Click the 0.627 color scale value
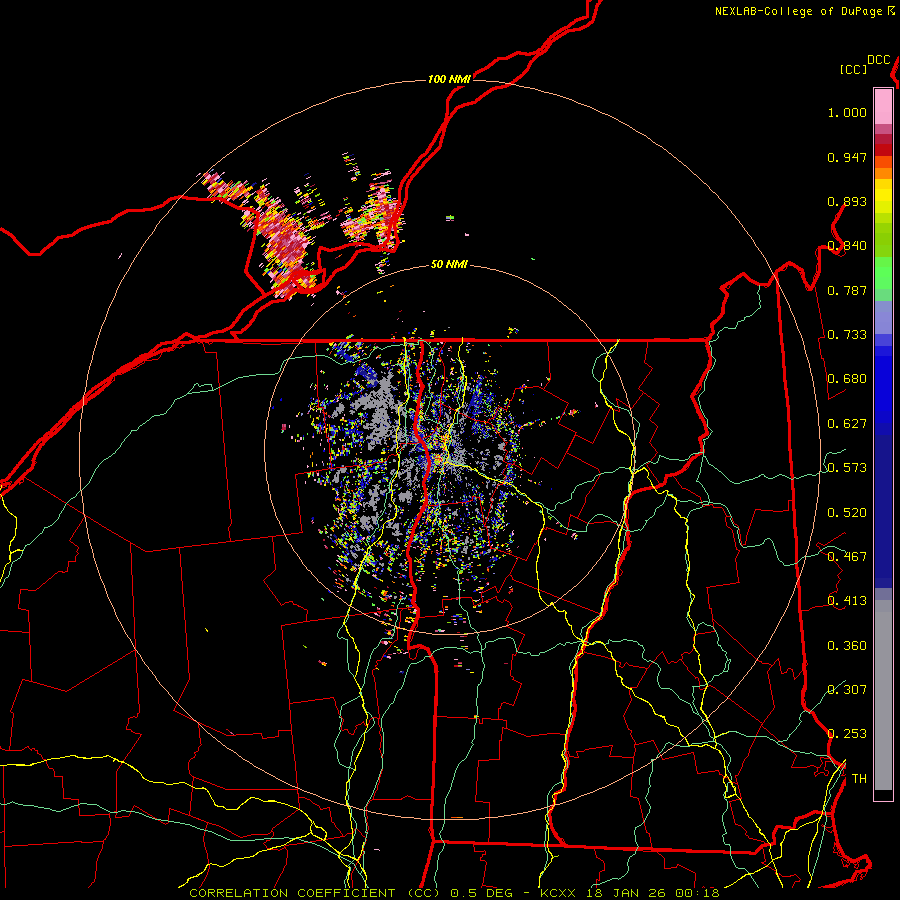 coord(847,424)
